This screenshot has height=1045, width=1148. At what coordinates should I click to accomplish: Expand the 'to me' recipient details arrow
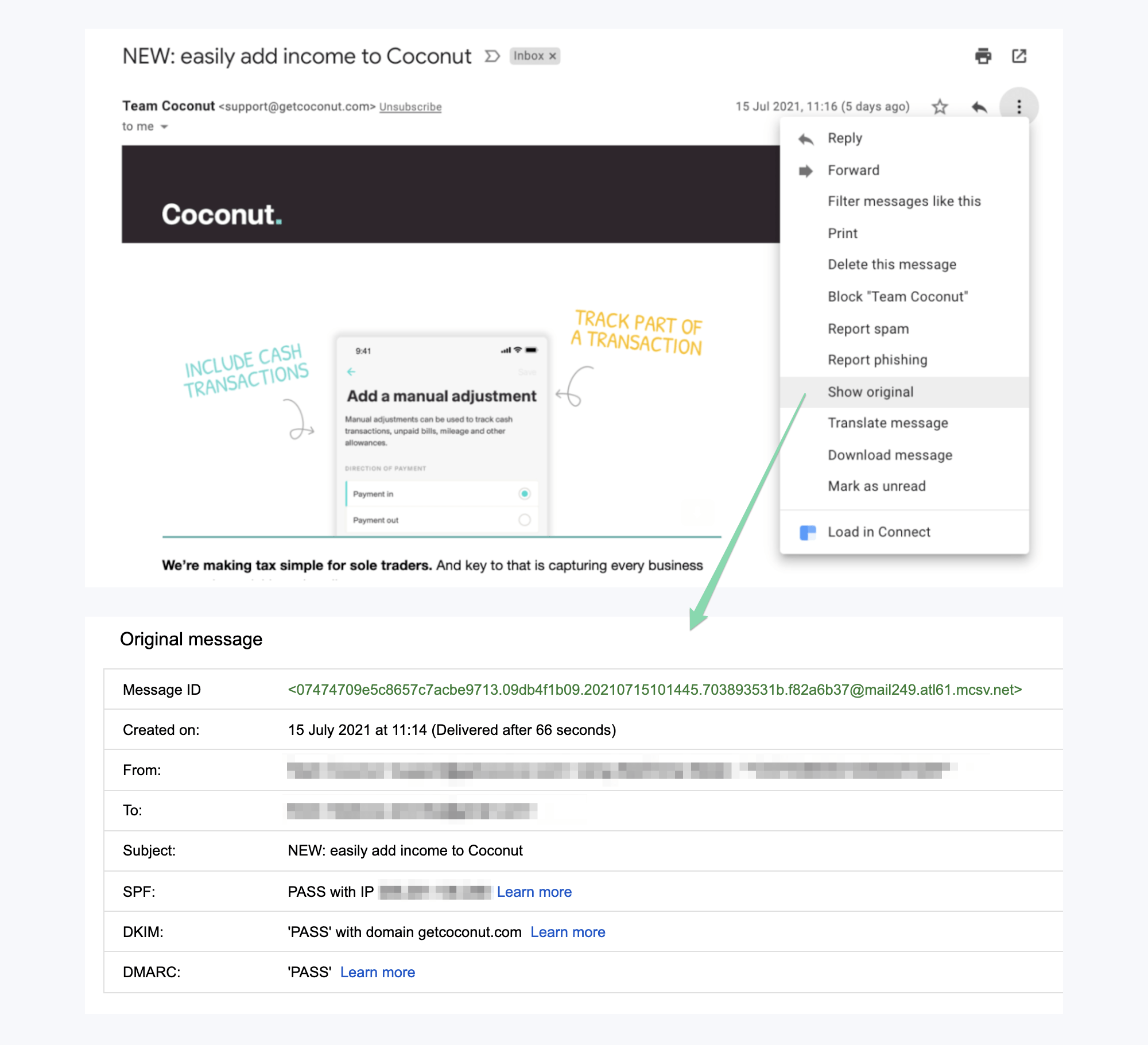164,127
